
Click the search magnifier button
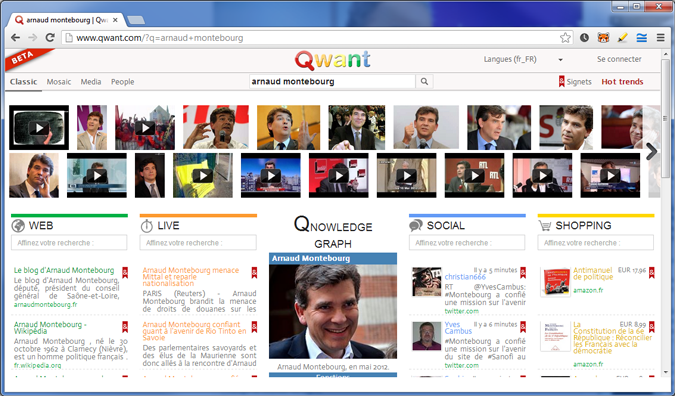(424, 81)
